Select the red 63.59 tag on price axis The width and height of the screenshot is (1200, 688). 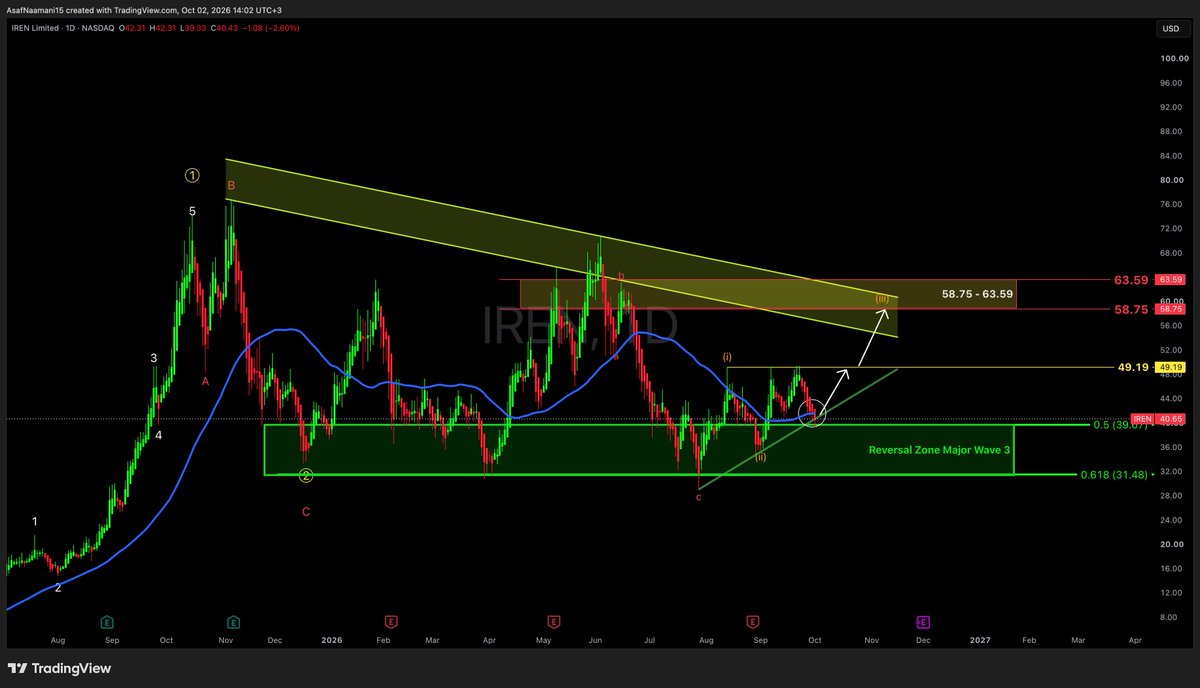[1170, 280]
